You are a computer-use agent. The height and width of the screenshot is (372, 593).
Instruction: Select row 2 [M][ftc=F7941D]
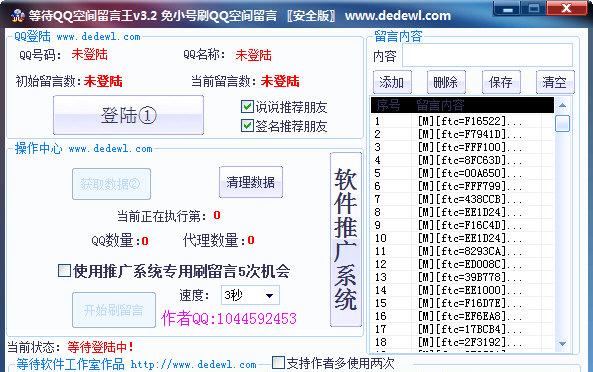coord(462,134)
